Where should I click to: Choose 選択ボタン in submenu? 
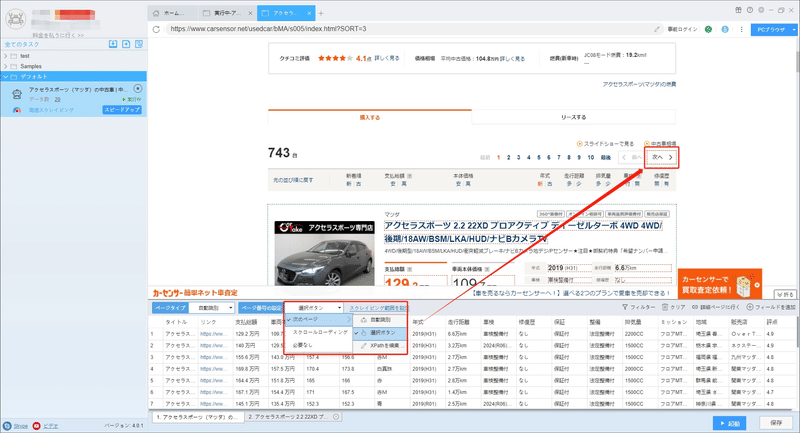coord(381,333)
